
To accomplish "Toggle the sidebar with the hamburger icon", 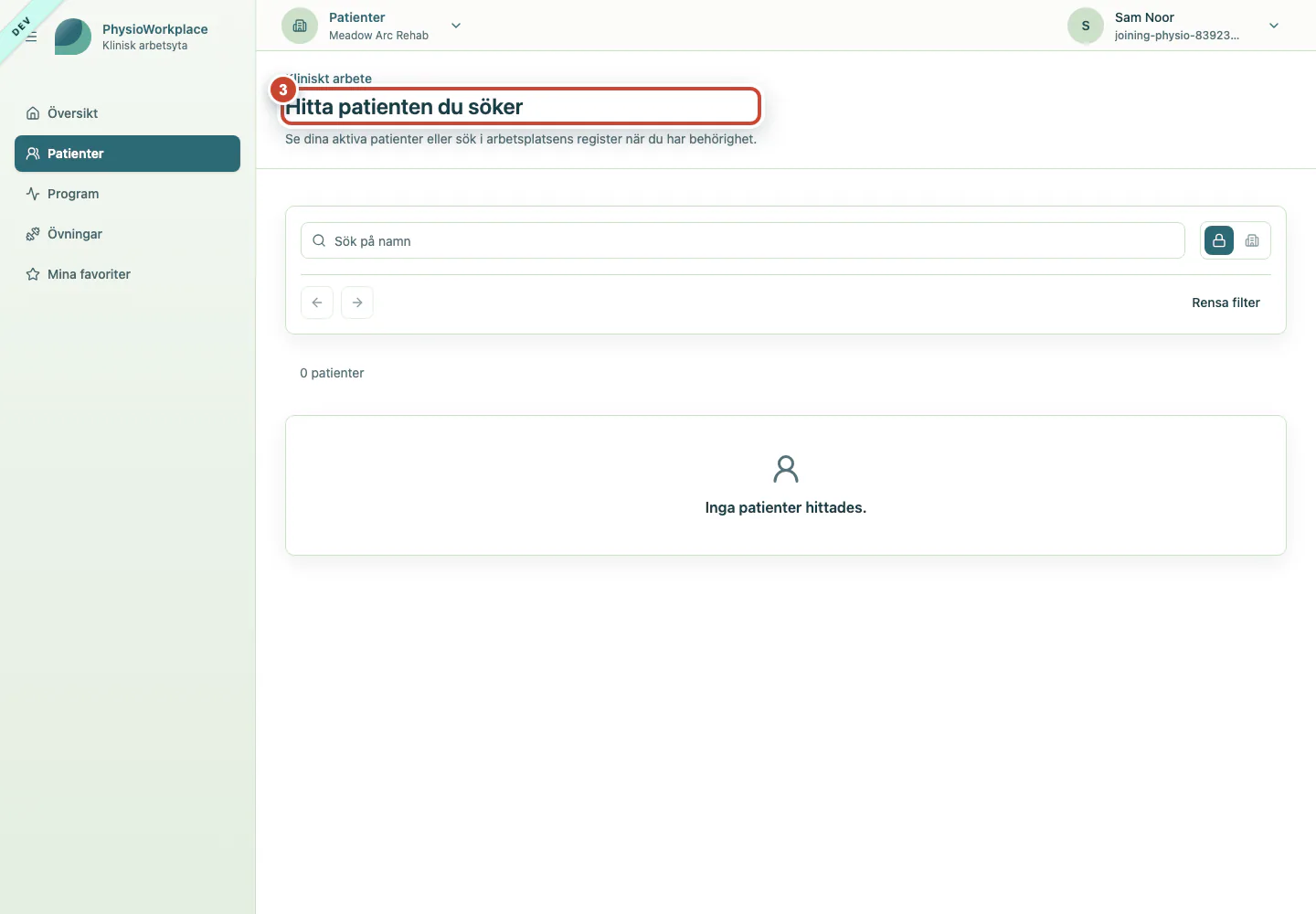I will pos(31,37).
